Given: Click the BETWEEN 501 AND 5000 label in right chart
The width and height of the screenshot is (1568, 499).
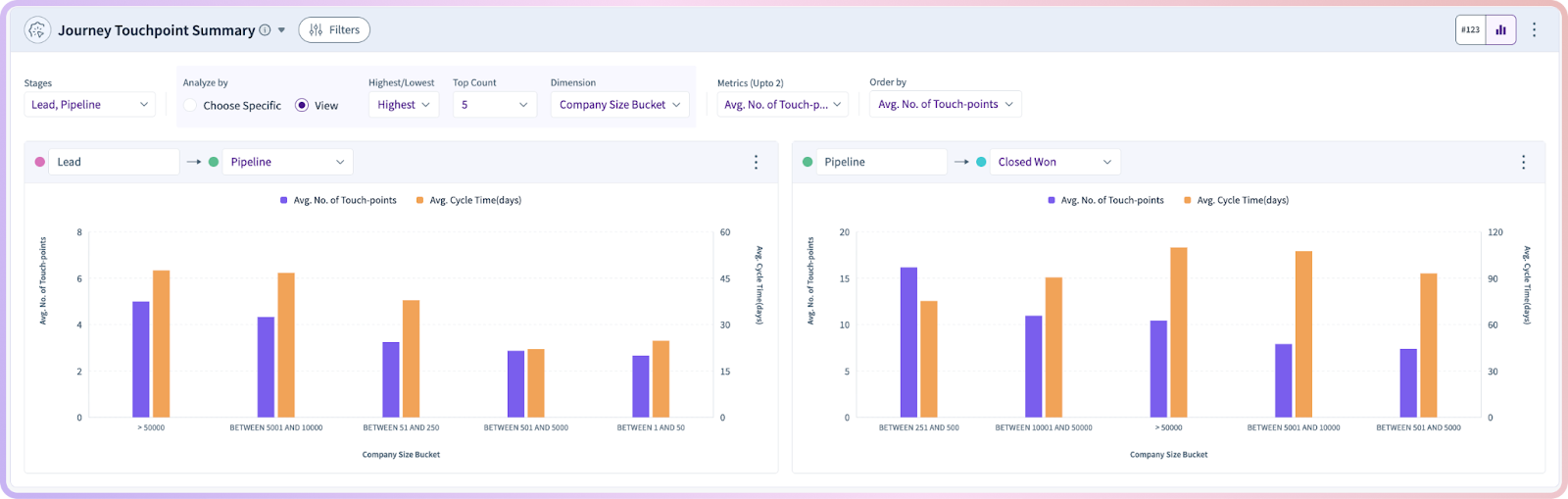Looking at the screenshot, I should coord(1418,427).
